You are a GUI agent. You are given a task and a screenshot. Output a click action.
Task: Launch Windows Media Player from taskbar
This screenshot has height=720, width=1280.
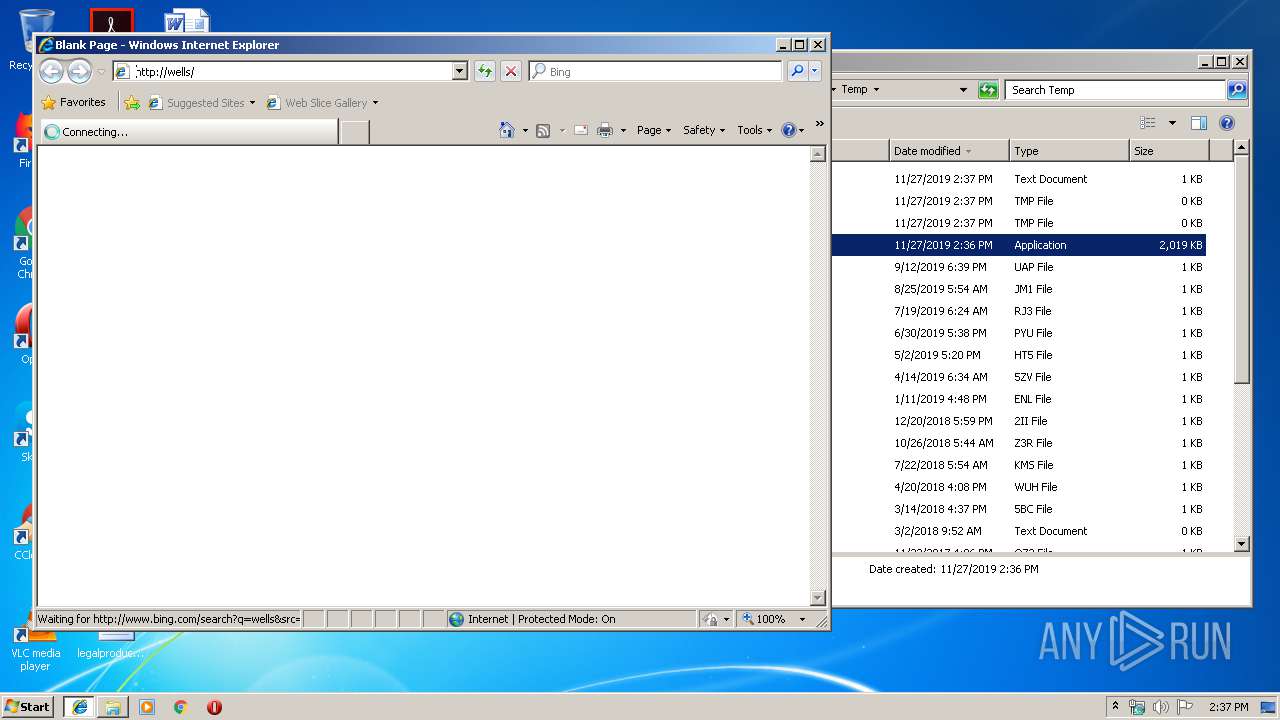(x=147, y=706)
